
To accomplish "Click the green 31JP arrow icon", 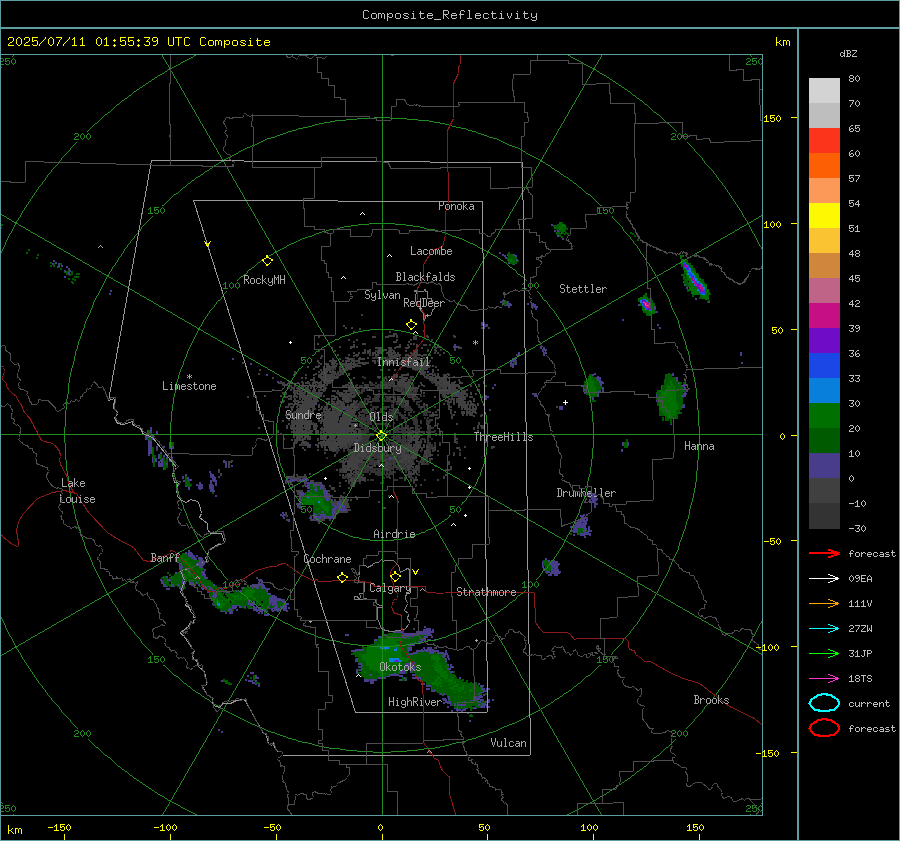I will pyautogui.click(x=824, y=653).
